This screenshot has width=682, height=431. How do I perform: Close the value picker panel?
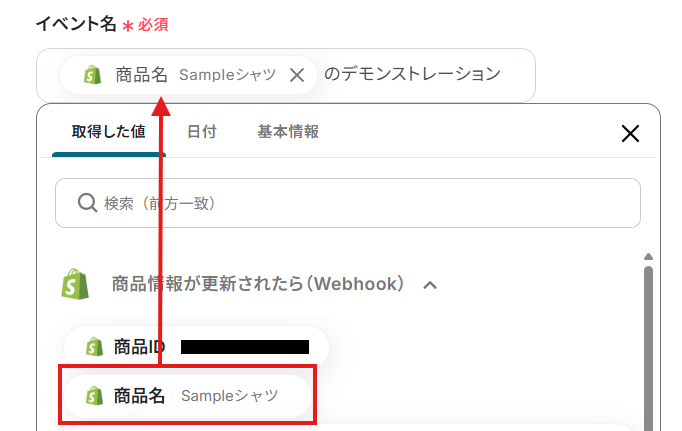pyautogui.click(x=630, y=133)
